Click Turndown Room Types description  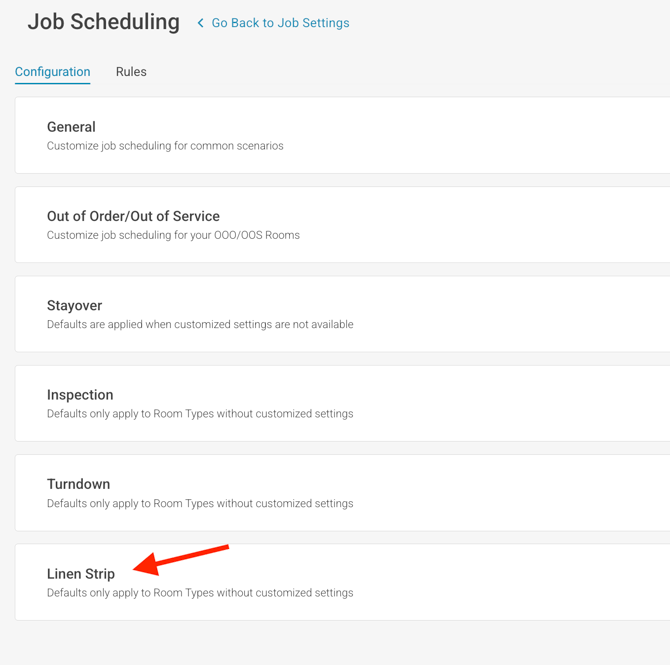pyautogui.click(x=200, y=503)
